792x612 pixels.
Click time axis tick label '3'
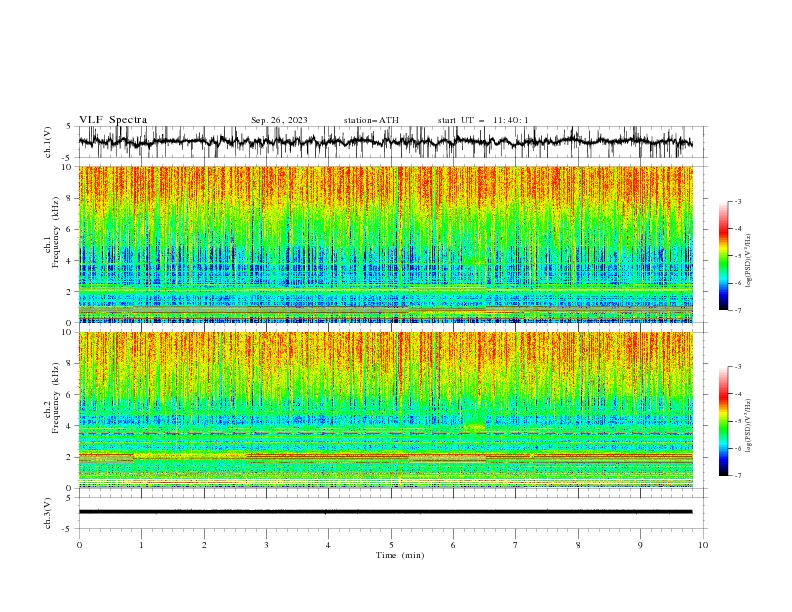pos(266,545)
